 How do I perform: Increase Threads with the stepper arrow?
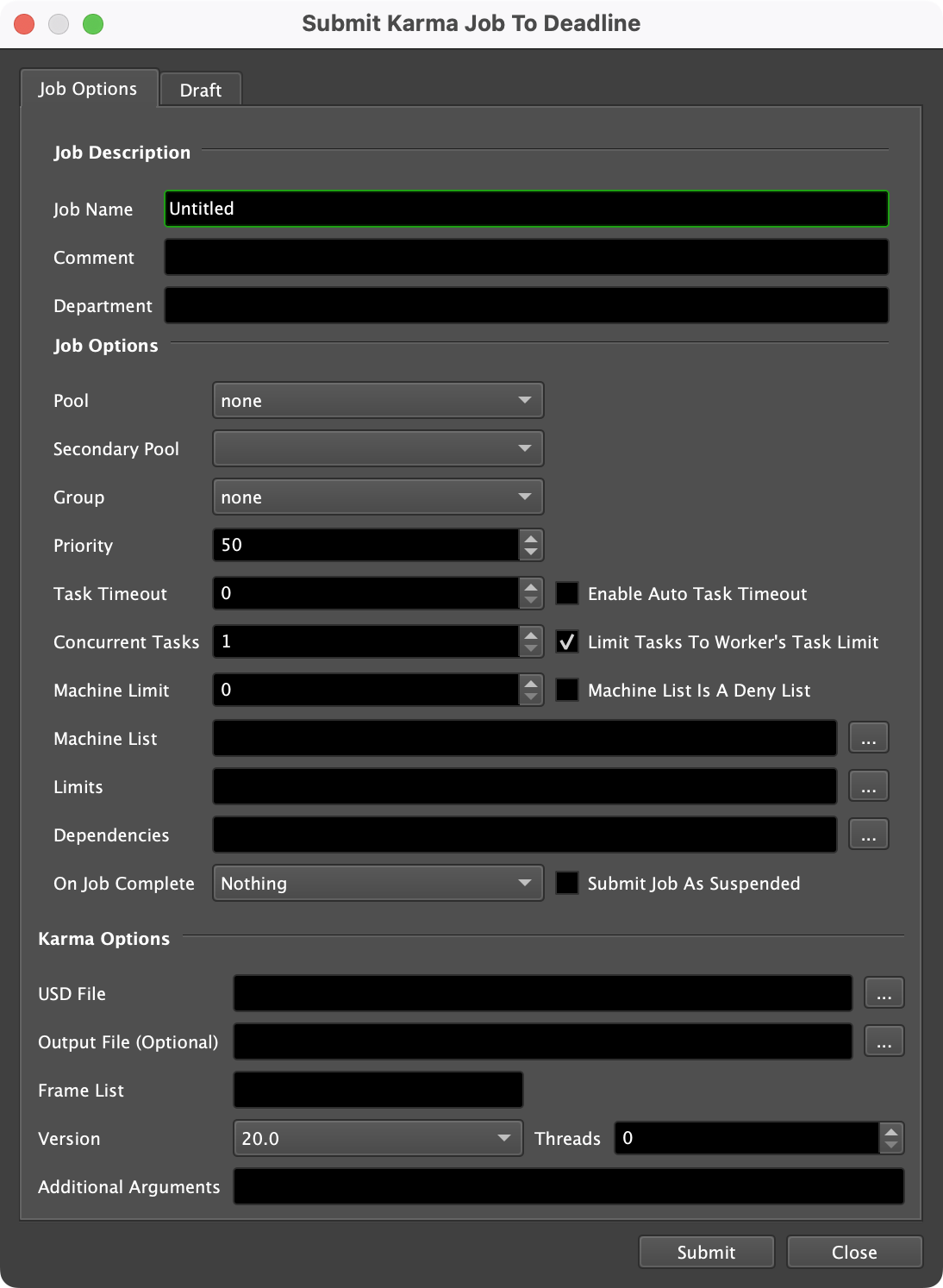click(890, 1132)
